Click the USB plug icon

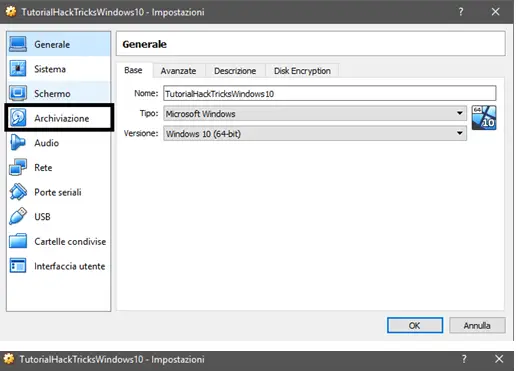click(18, 216)
